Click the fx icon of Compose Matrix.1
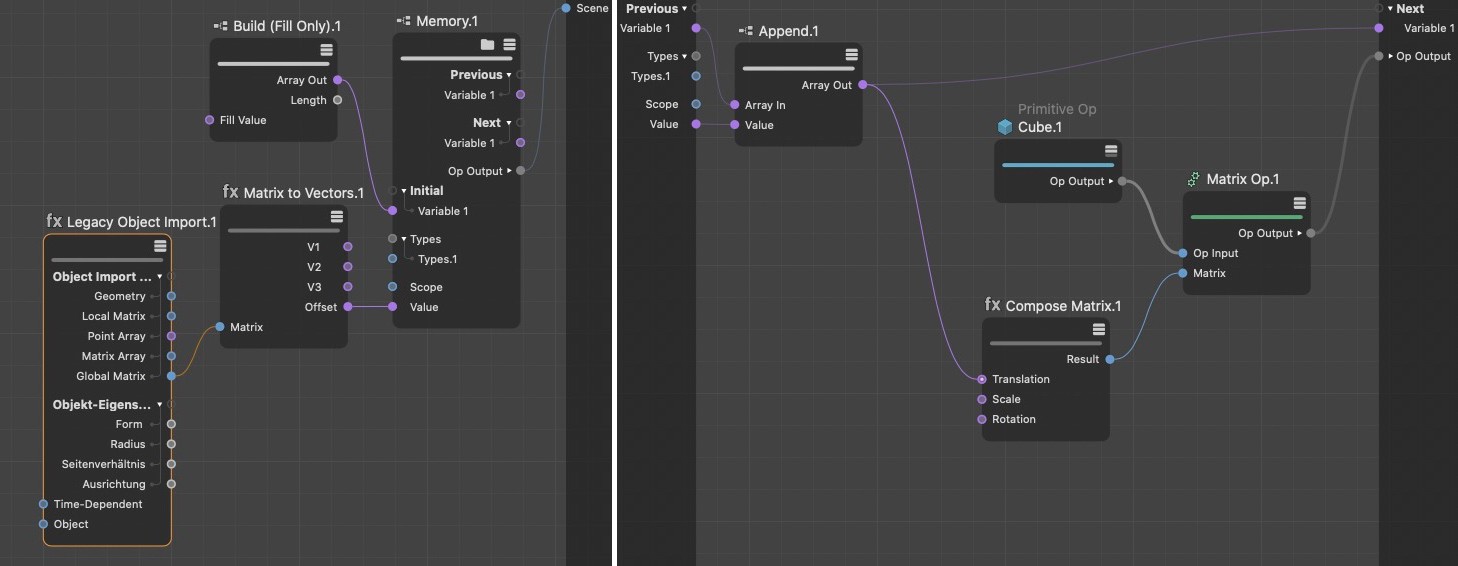 click(x=992, y=305)
